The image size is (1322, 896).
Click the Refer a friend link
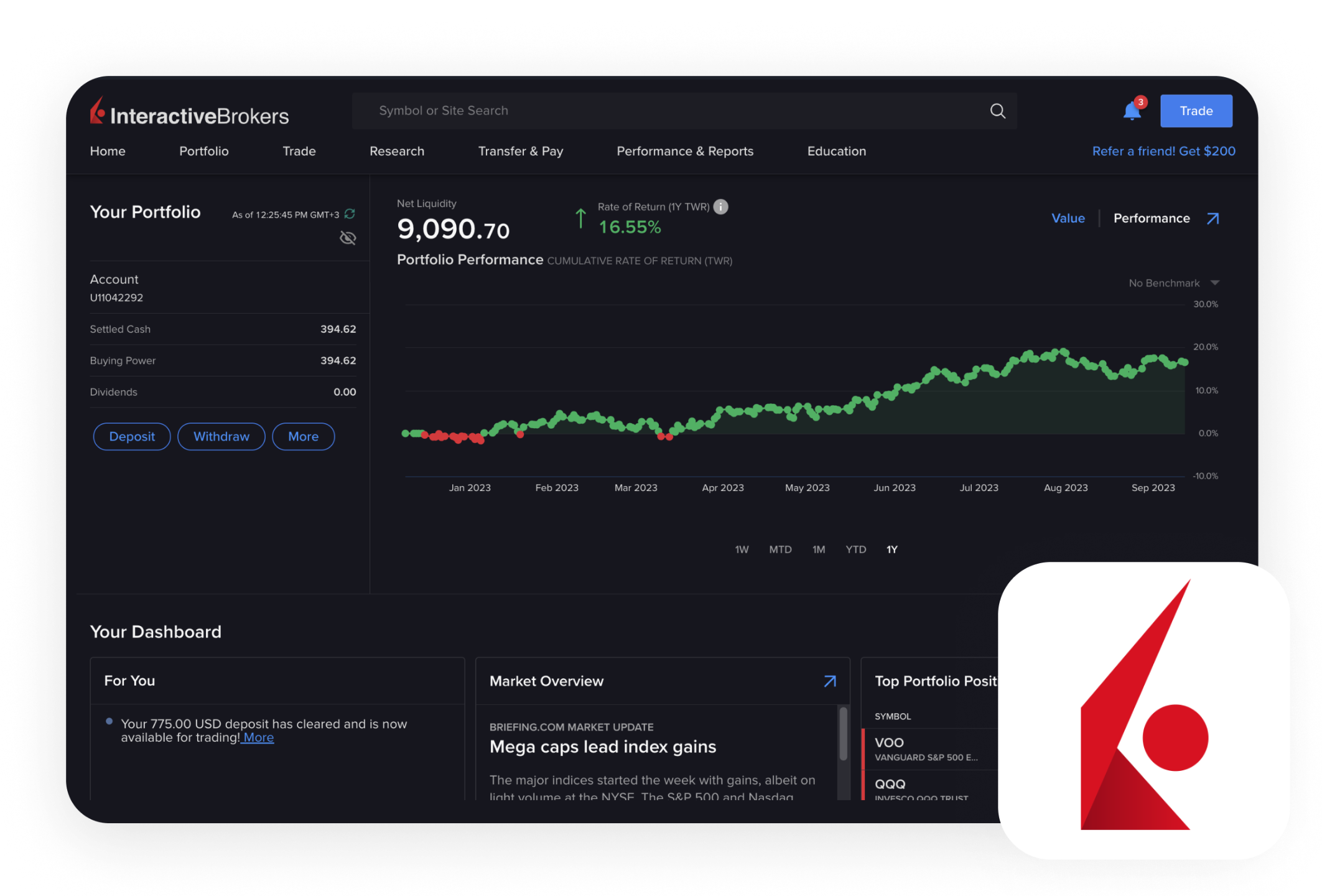tap(1163, 151)
